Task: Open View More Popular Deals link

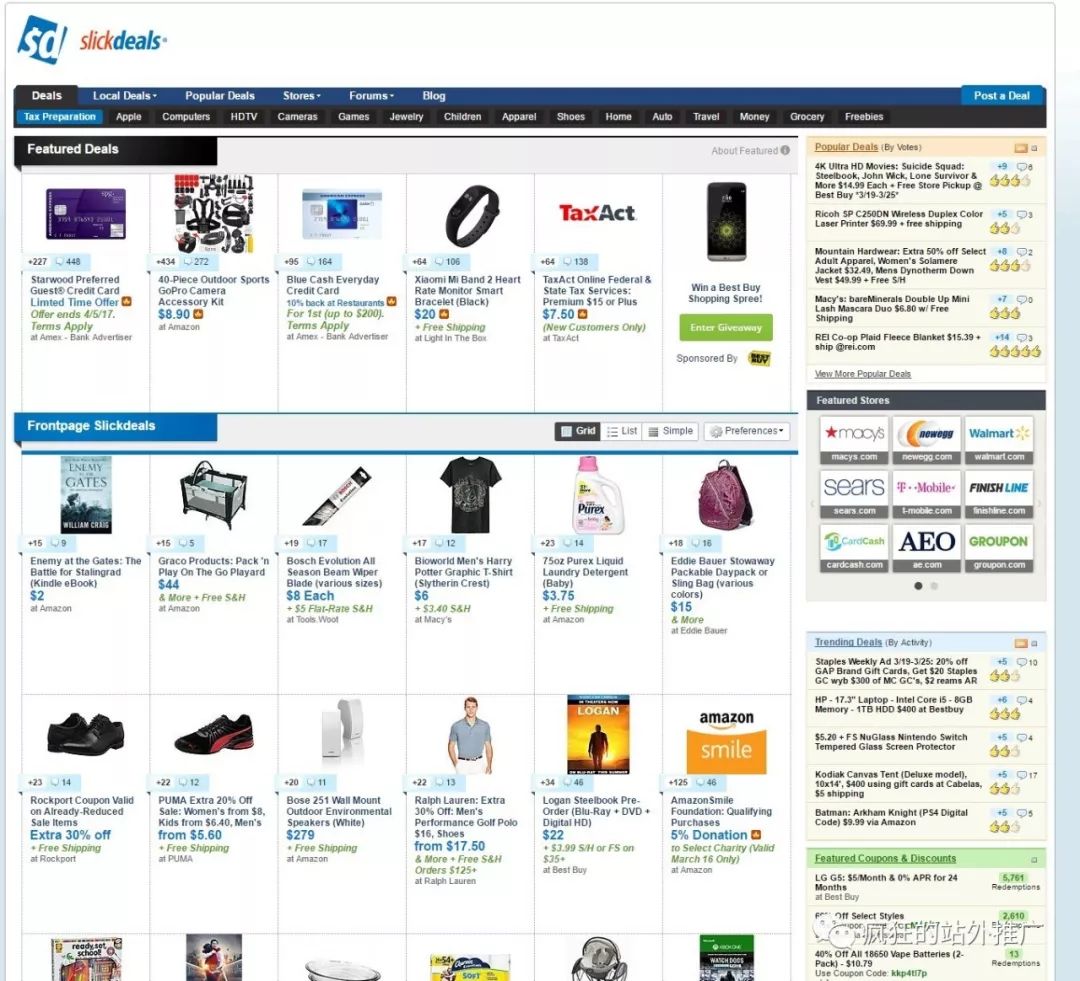Action: pyautogui.click(x=862, y=374)
